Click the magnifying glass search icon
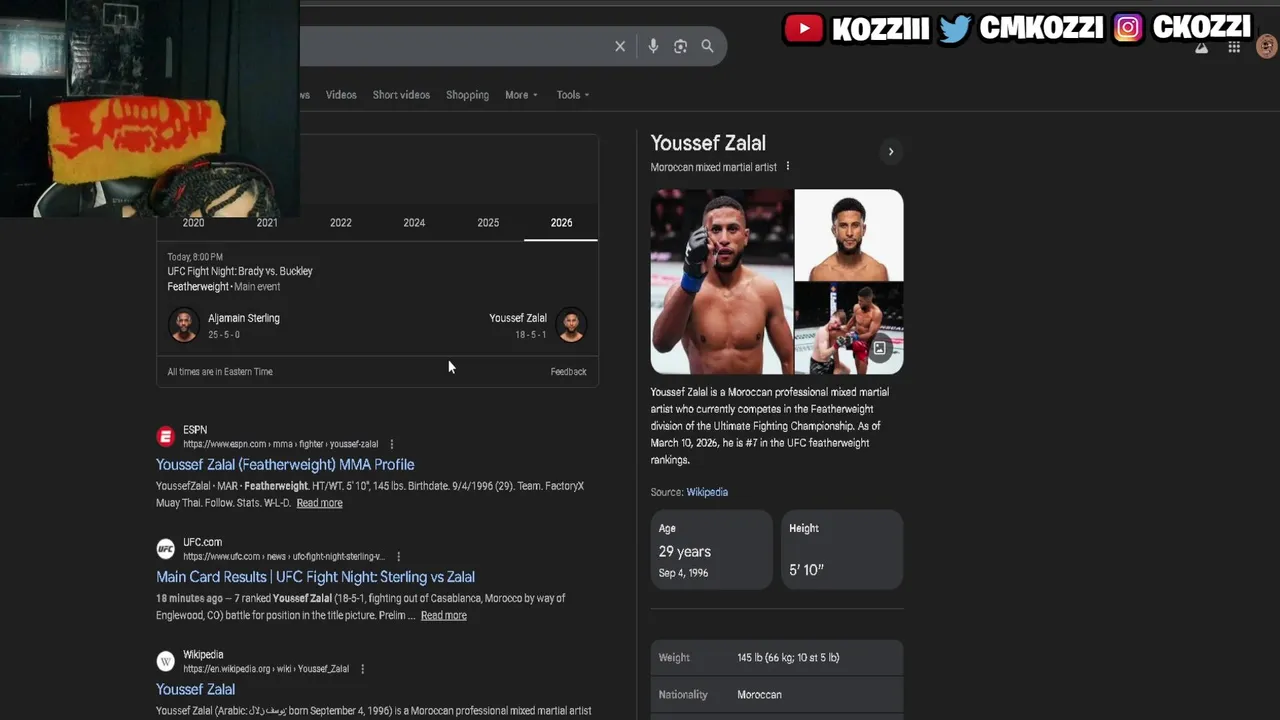 [x=707, y=46]
